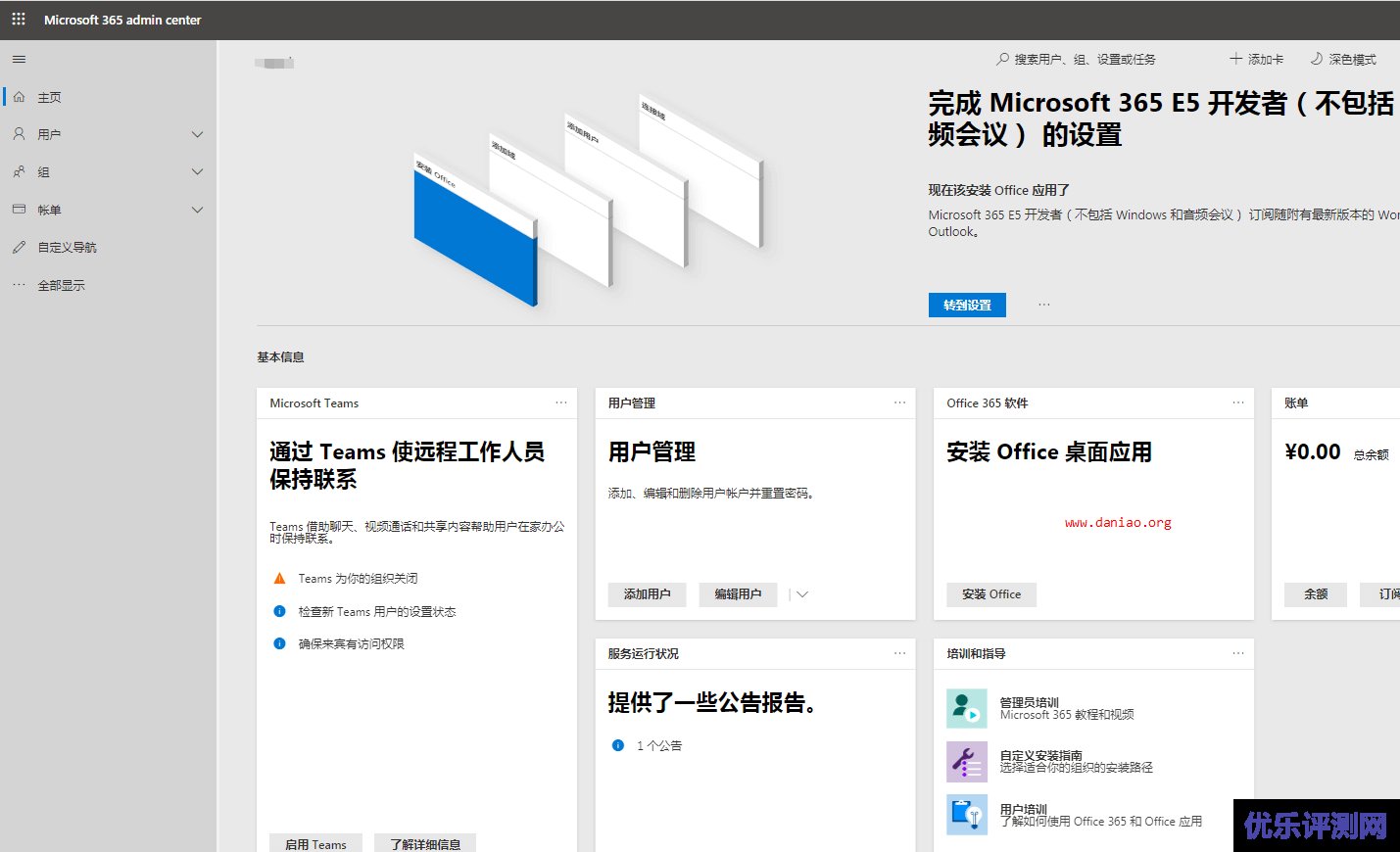Image resolution: width=1400 pixels, height=852 pixels.
Task: Open the app launcher waffle icon
Action: click(x=19, y=19)
